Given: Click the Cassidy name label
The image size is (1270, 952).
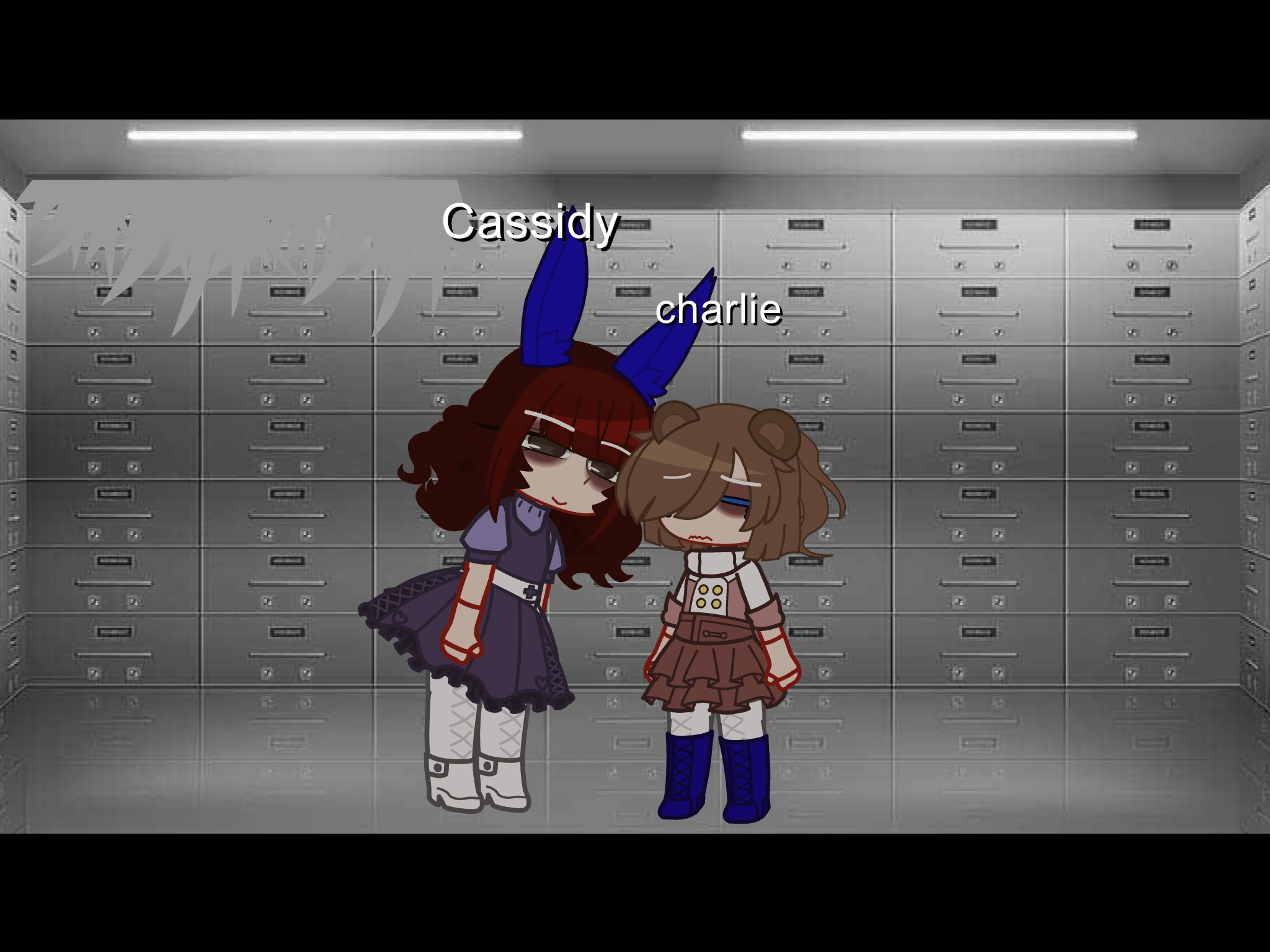Looking at the screenshot, I should tap(530, 222).
